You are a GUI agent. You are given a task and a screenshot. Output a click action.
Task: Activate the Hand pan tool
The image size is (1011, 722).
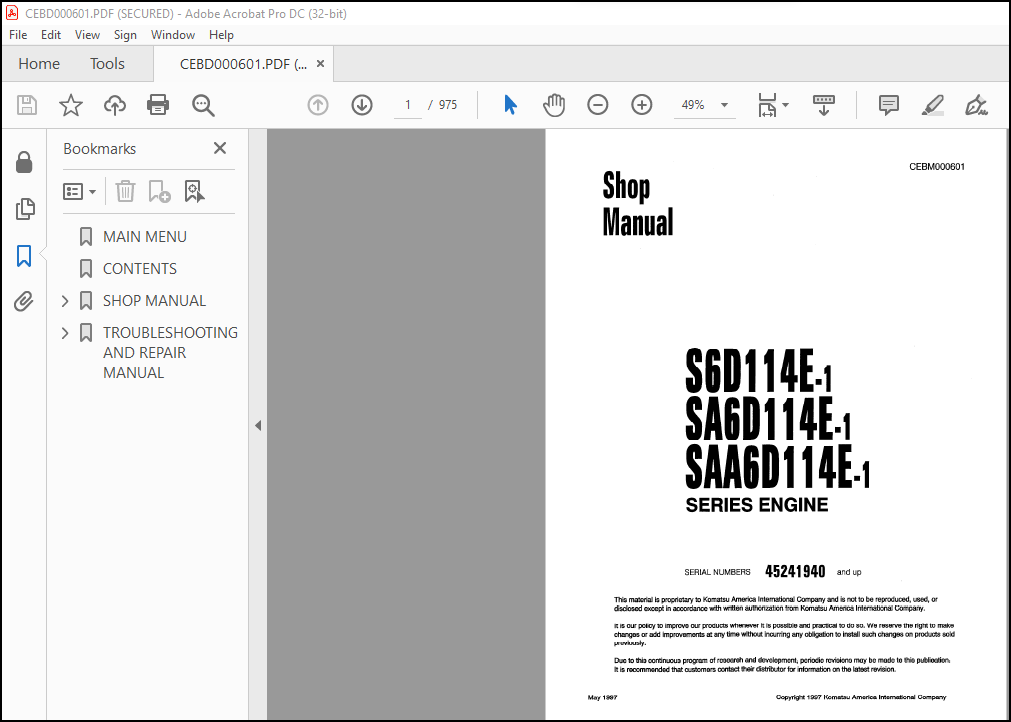point(554,104)
